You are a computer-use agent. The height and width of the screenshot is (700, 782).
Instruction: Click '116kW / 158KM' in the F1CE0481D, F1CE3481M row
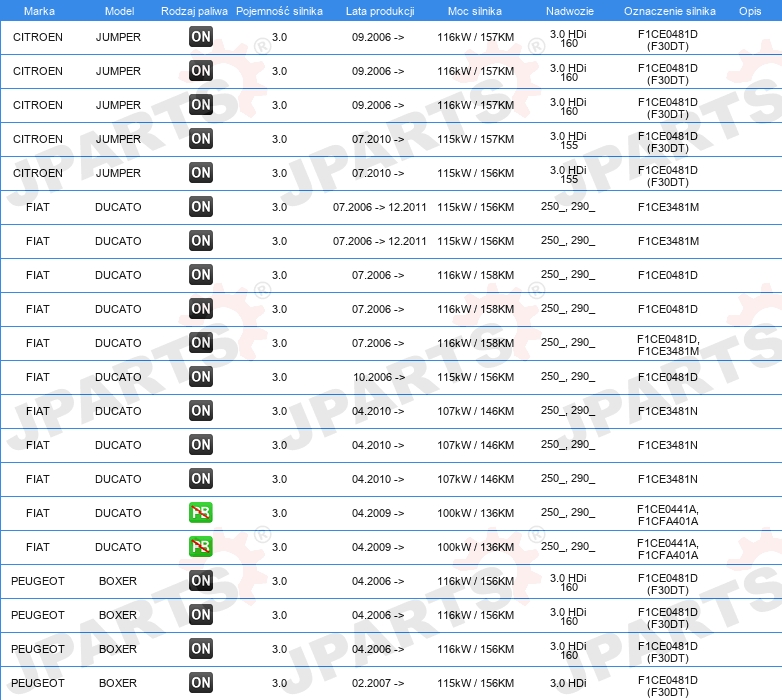(475, 343)
